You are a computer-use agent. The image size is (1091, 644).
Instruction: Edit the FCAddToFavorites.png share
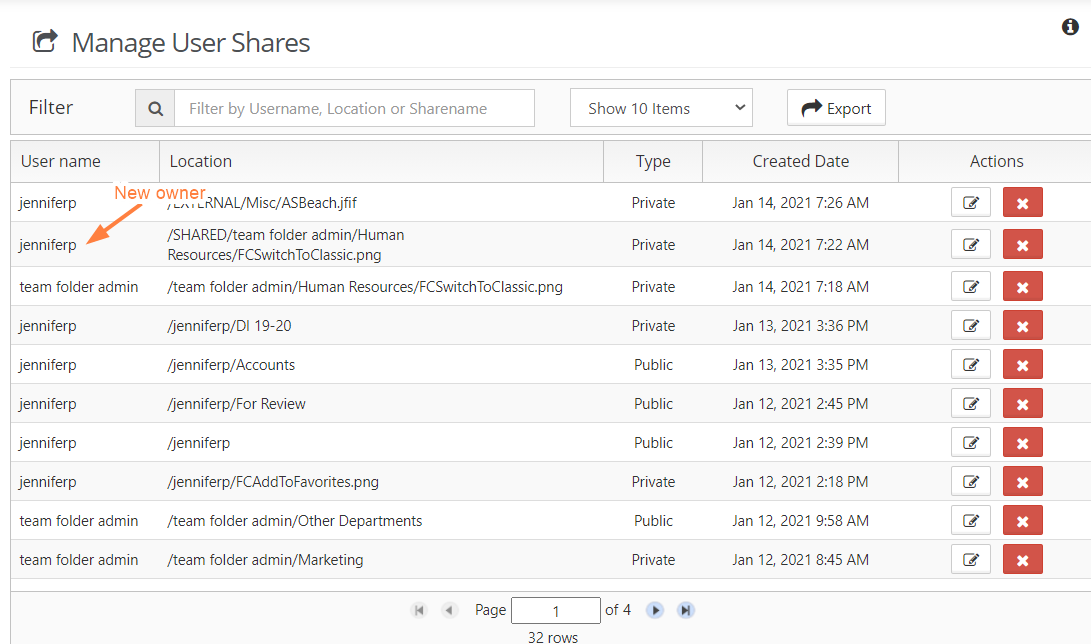970,482
